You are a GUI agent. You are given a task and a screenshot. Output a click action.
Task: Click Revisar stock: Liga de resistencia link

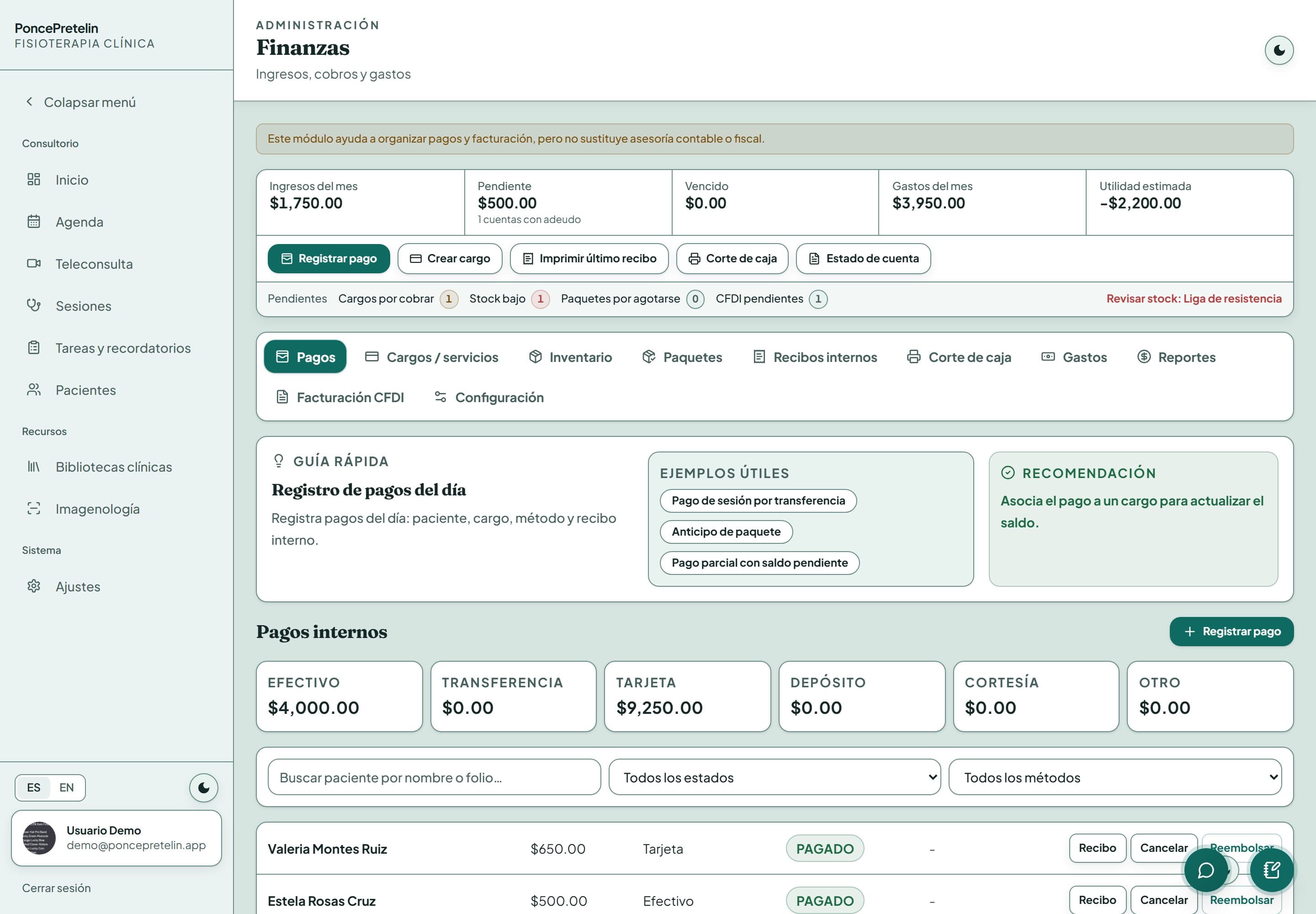[1194, 298]
